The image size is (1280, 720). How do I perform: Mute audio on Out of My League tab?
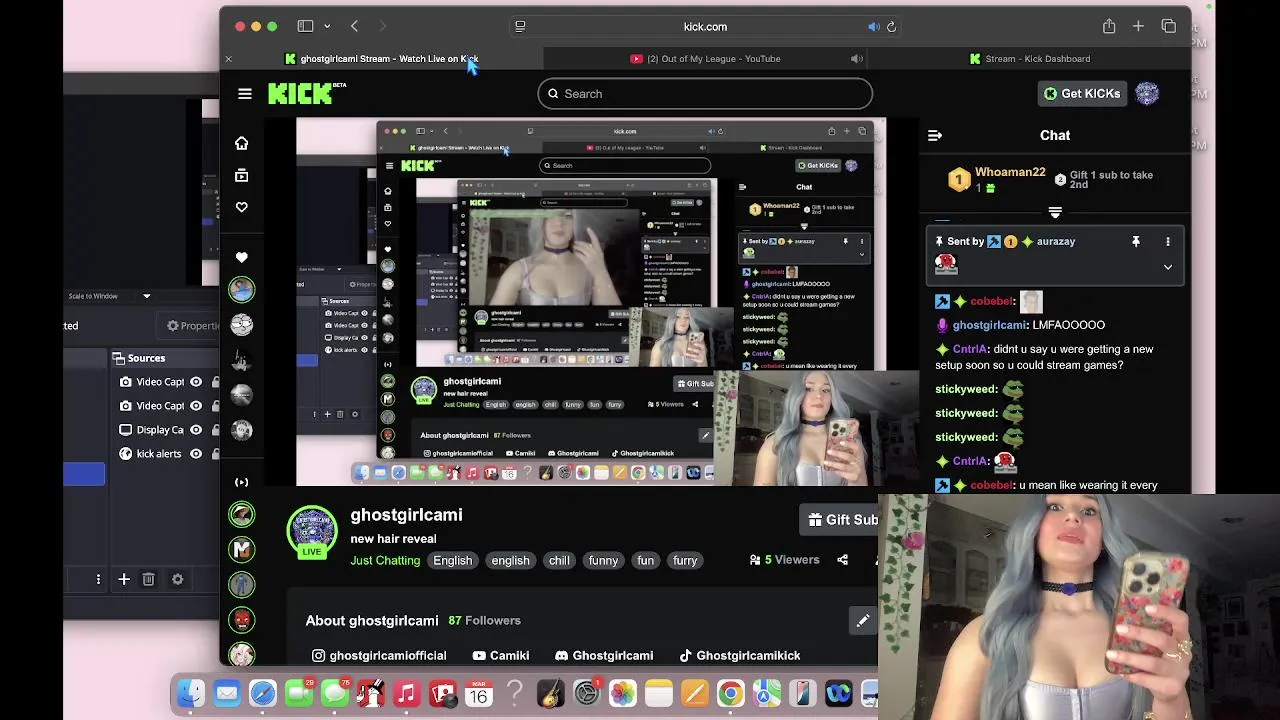[x=857, y=59]
